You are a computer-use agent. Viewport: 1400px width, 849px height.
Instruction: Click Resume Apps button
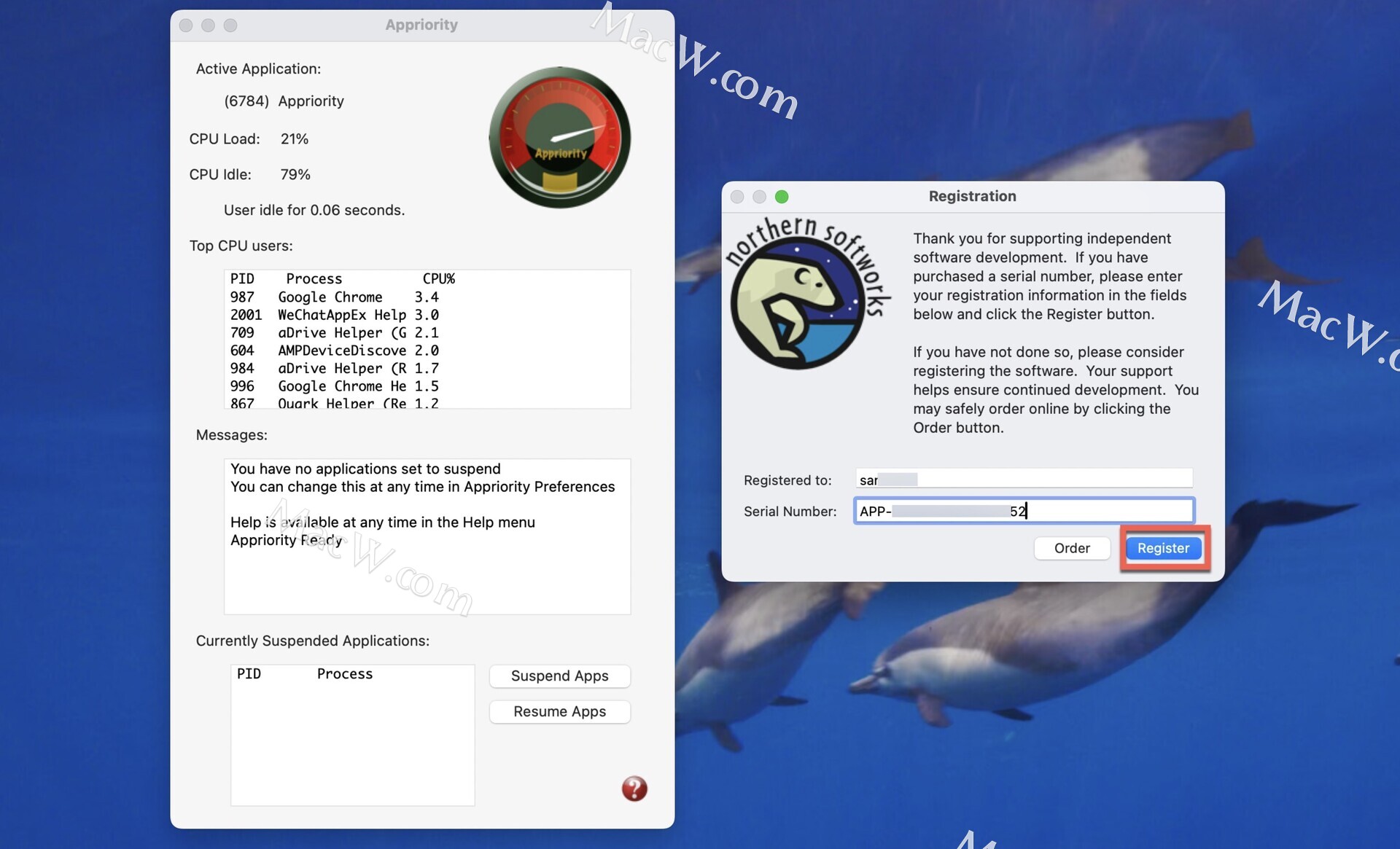[x=559, y=711]
